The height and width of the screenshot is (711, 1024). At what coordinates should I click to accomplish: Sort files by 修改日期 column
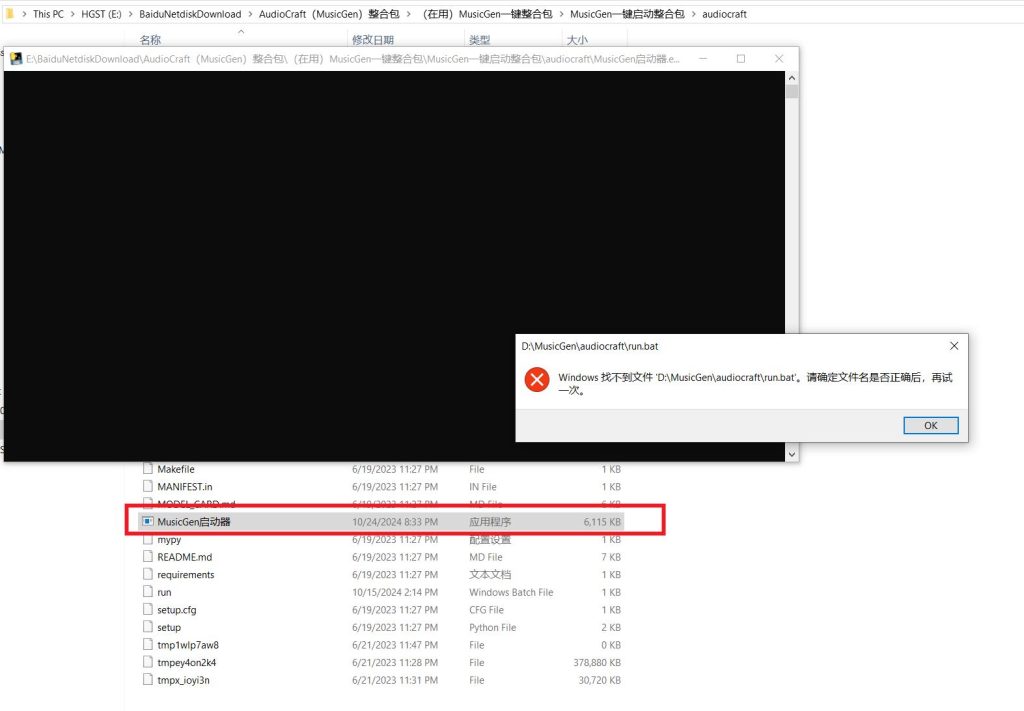pyautogui.click(x=375, y=40)
